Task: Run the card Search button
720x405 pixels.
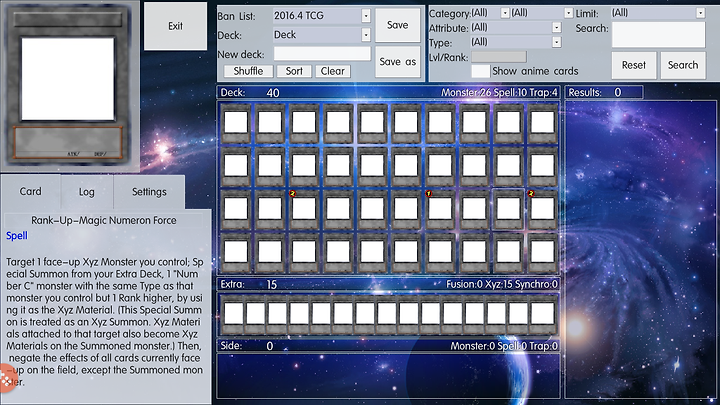Action: 683,65
